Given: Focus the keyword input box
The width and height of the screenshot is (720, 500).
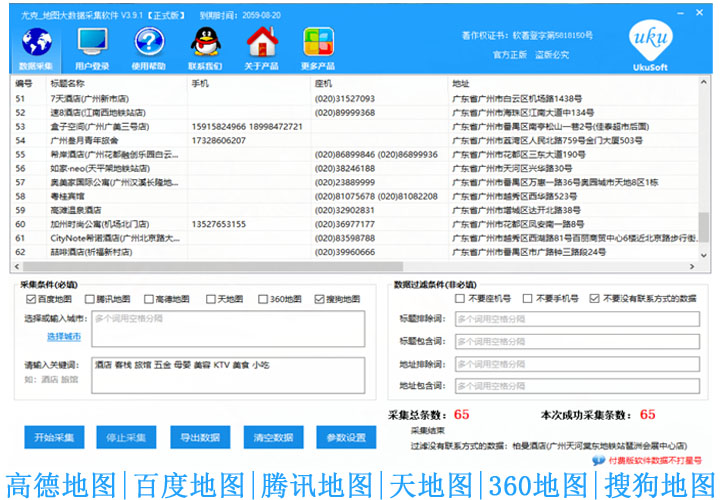Looking at the screenshot, I should pos(228,376).
